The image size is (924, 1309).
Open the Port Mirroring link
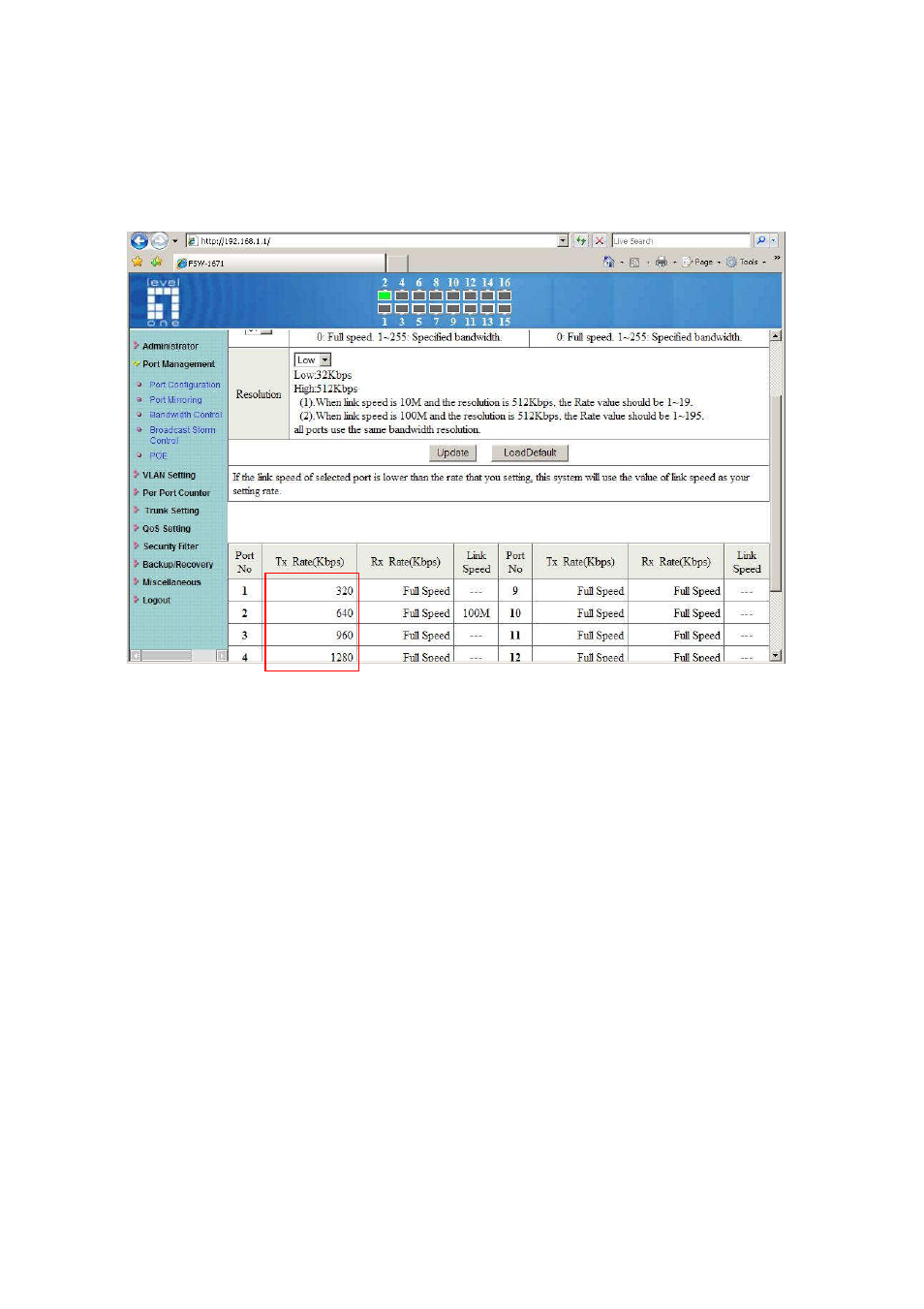pyautogui.click(x=175, y=400)
